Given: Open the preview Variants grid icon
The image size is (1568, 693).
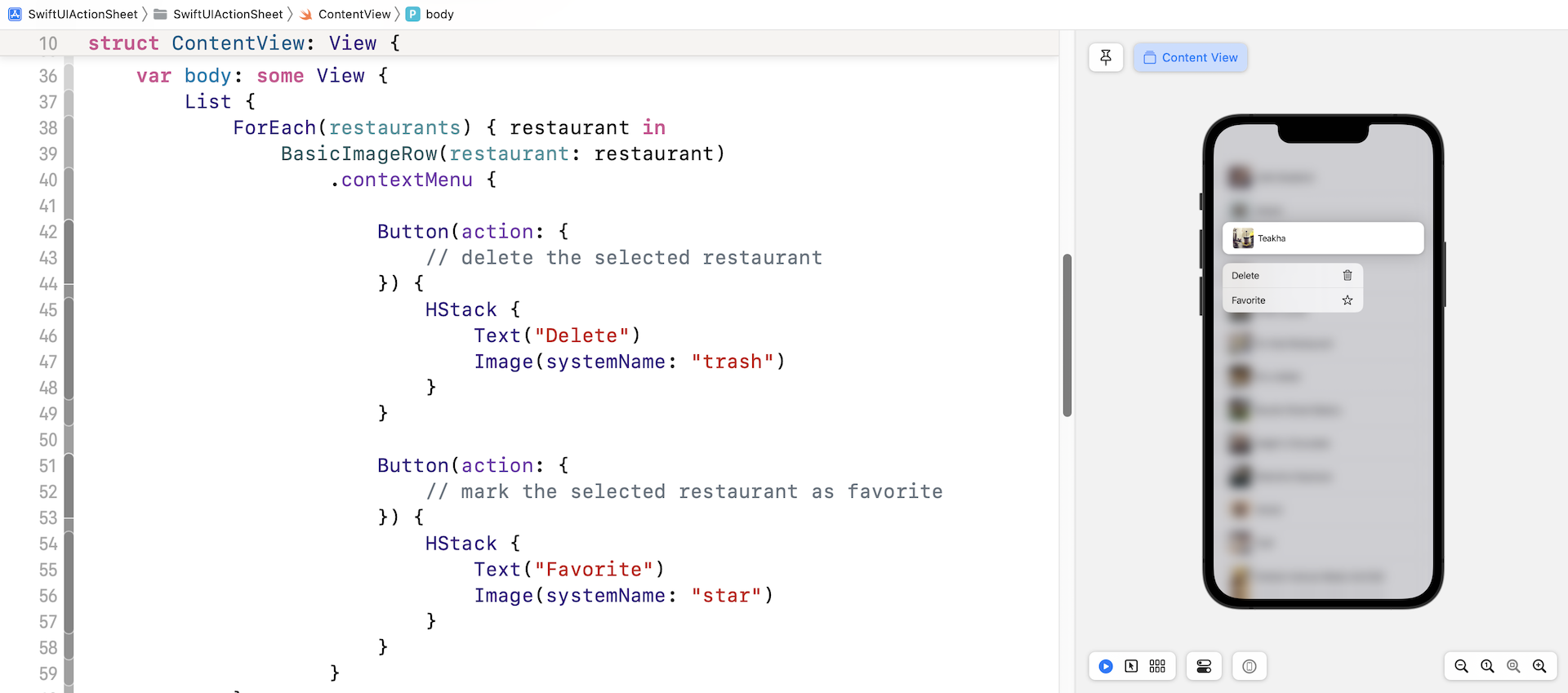Looking at the screenshot, I should point(1157,666).
